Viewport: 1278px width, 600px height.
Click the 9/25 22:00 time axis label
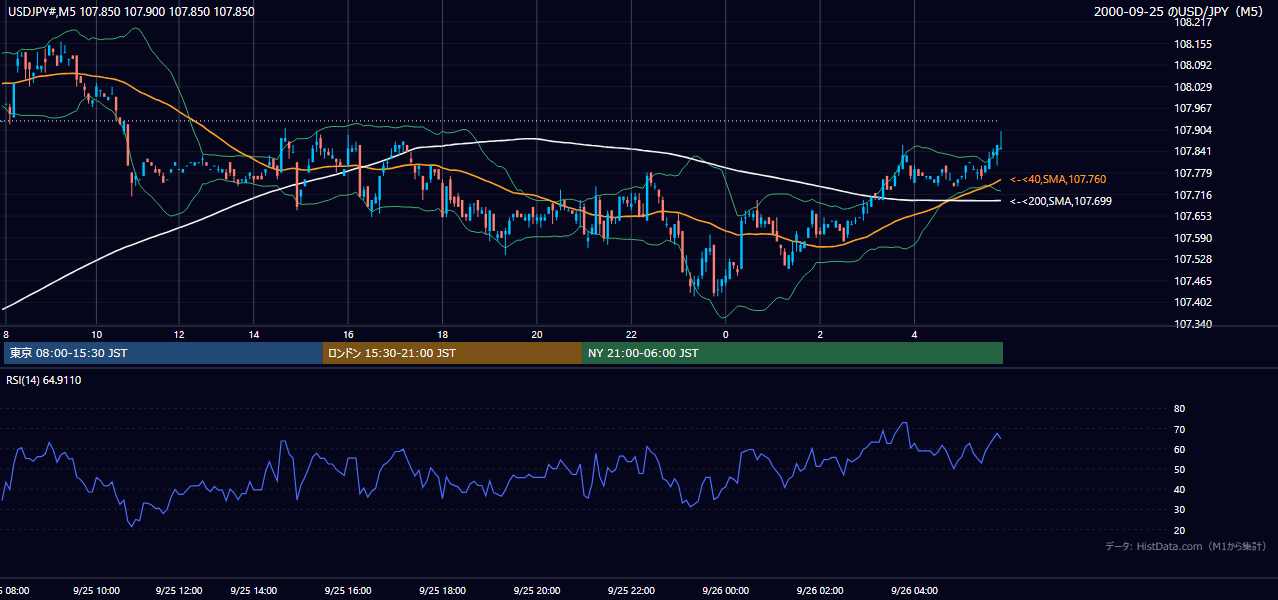(631, 590)
